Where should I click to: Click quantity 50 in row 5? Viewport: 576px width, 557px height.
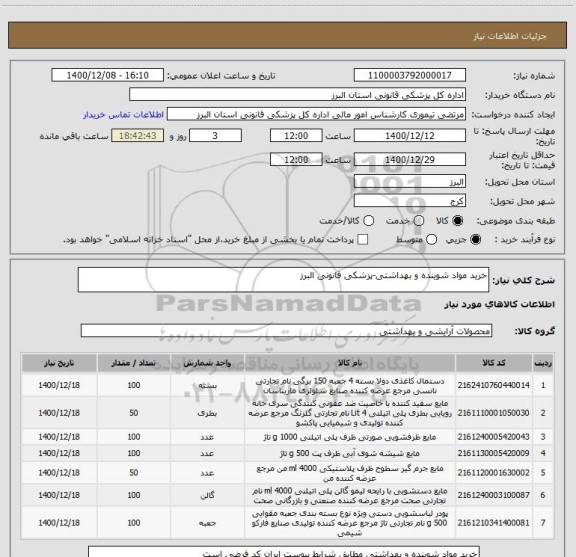point(134,472)
